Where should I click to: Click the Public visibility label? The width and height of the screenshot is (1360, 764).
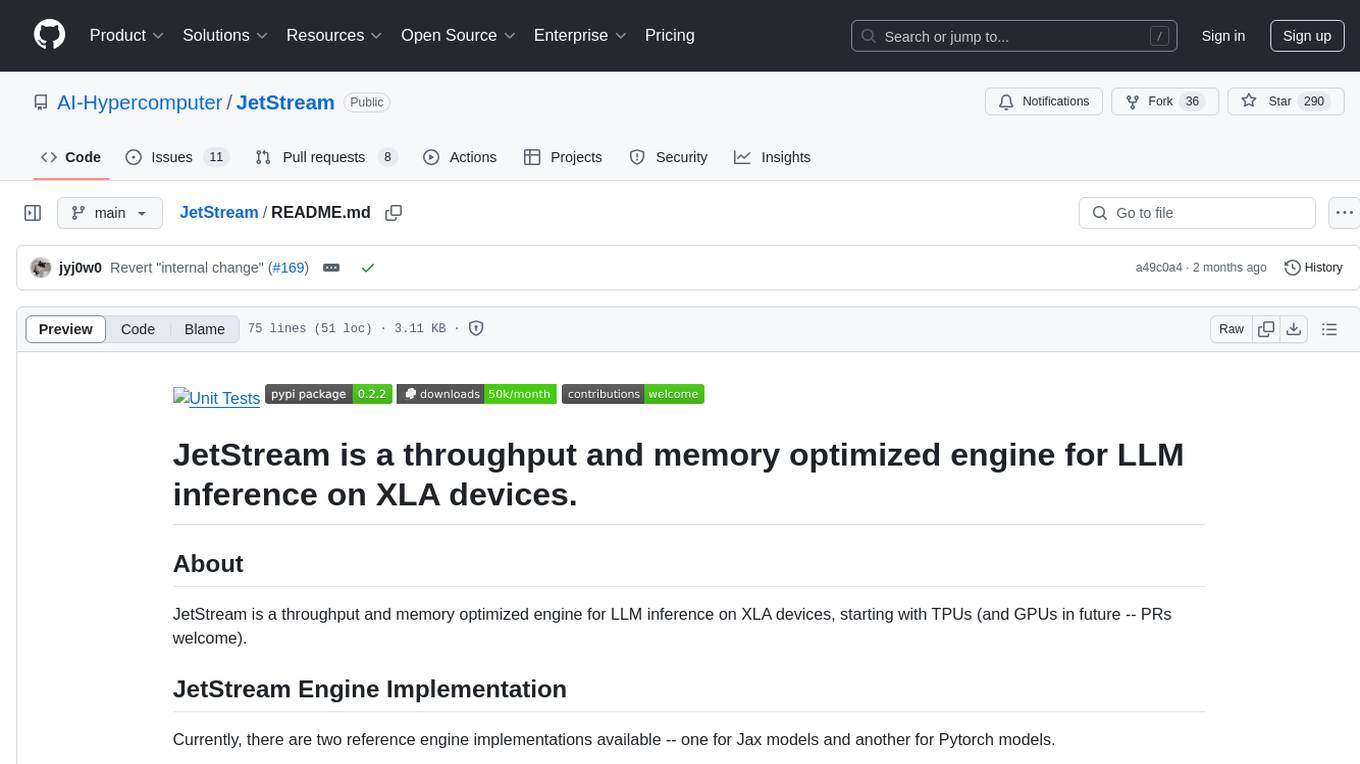point(367,102)
